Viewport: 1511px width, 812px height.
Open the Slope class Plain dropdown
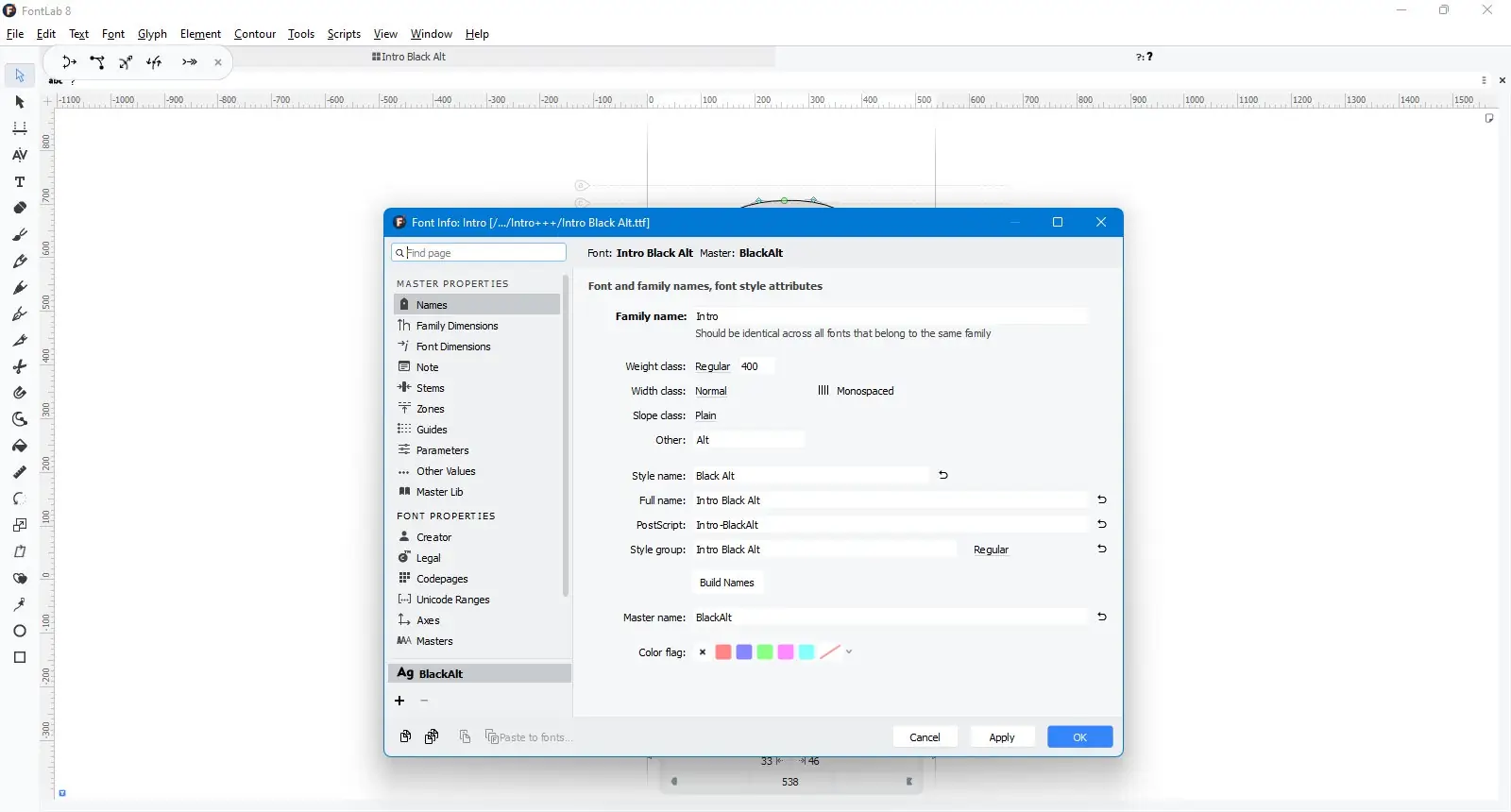(x=705, y=415)
